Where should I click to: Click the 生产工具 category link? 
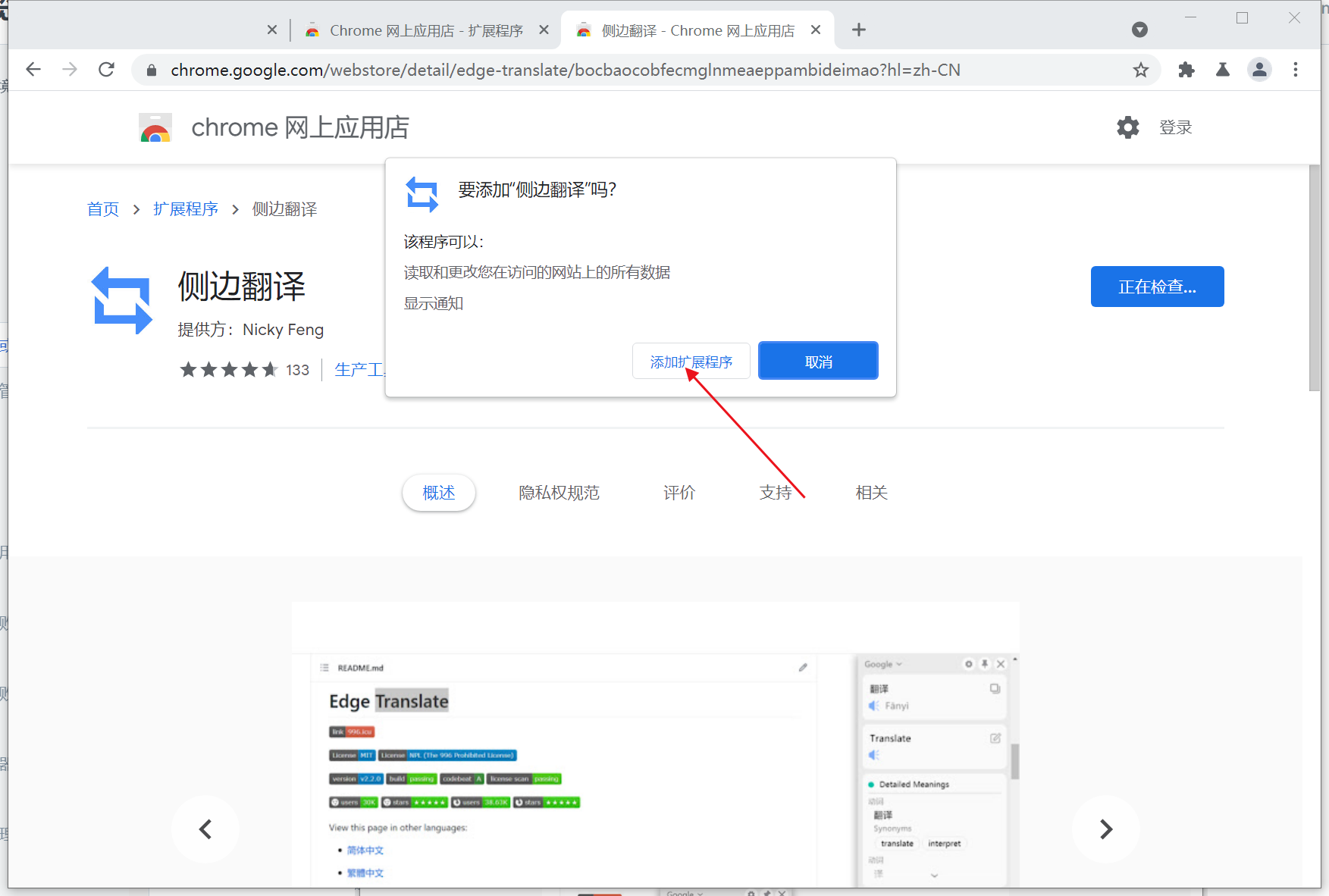click(x=360, y=370)
